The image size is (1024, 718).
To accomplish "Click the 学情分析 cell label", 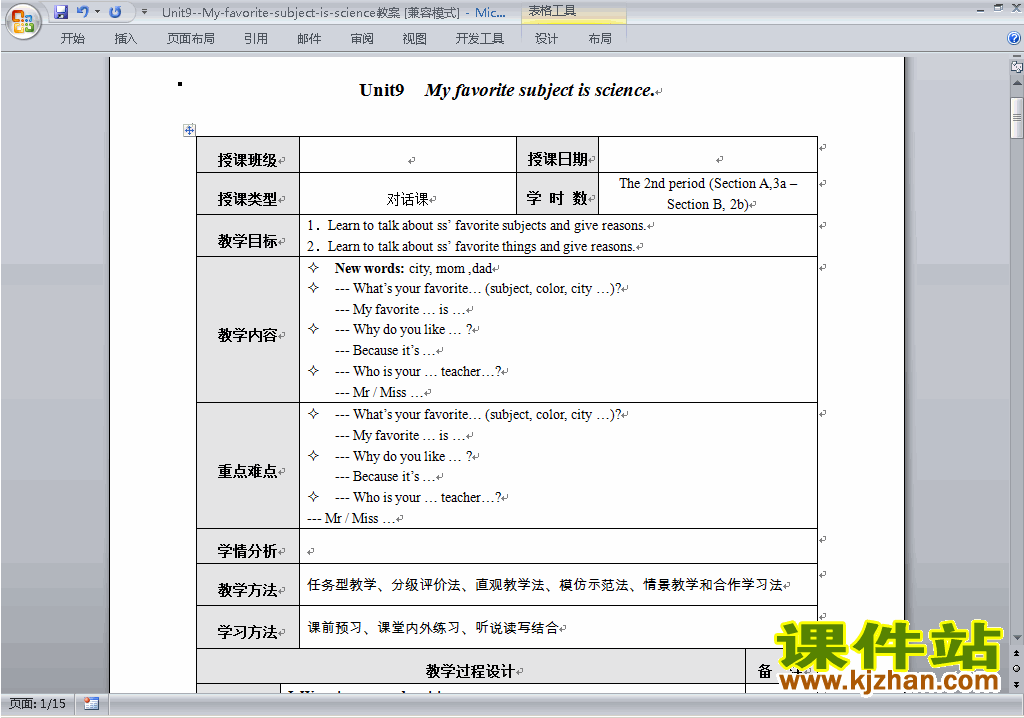I will [248, 551].
